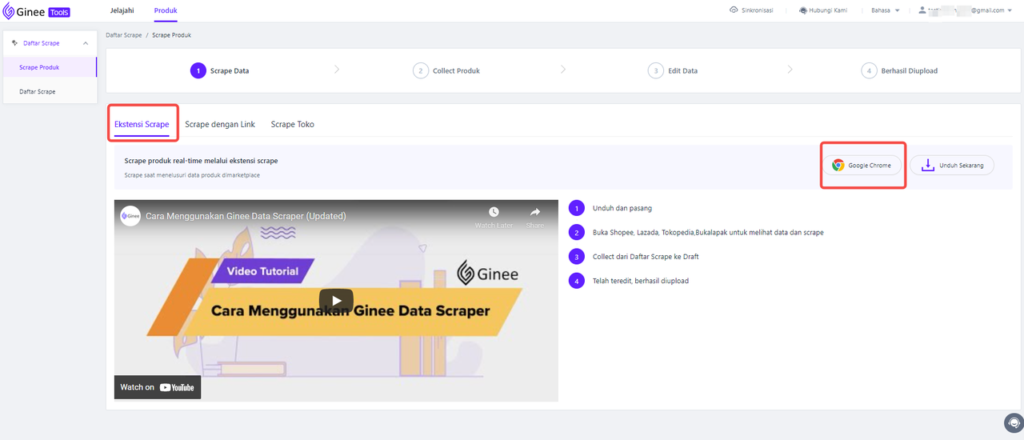This screenshot has width=1024, height=440.
Task: Click step 1 Scrape Data
Action: [x=219, y=71]
